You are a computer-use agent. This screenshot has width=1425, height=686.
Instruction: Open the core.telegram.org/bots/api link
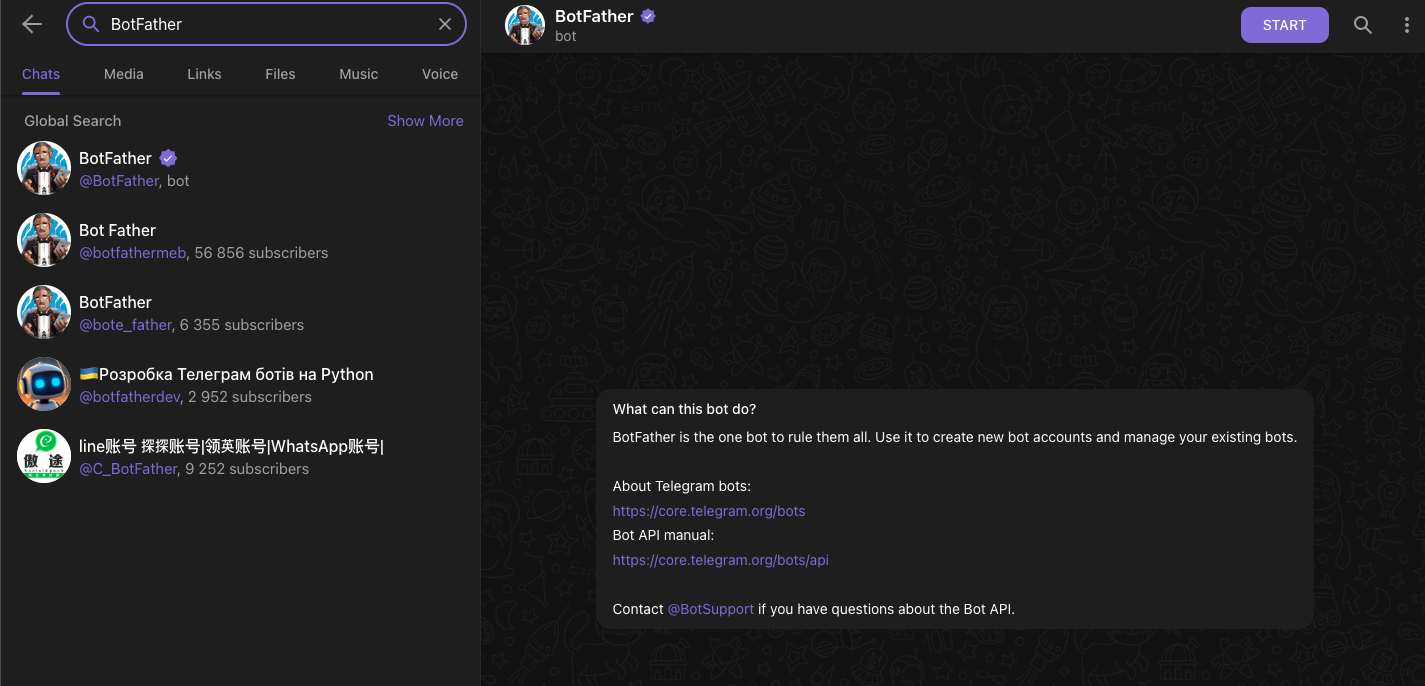tap(721, 560)
